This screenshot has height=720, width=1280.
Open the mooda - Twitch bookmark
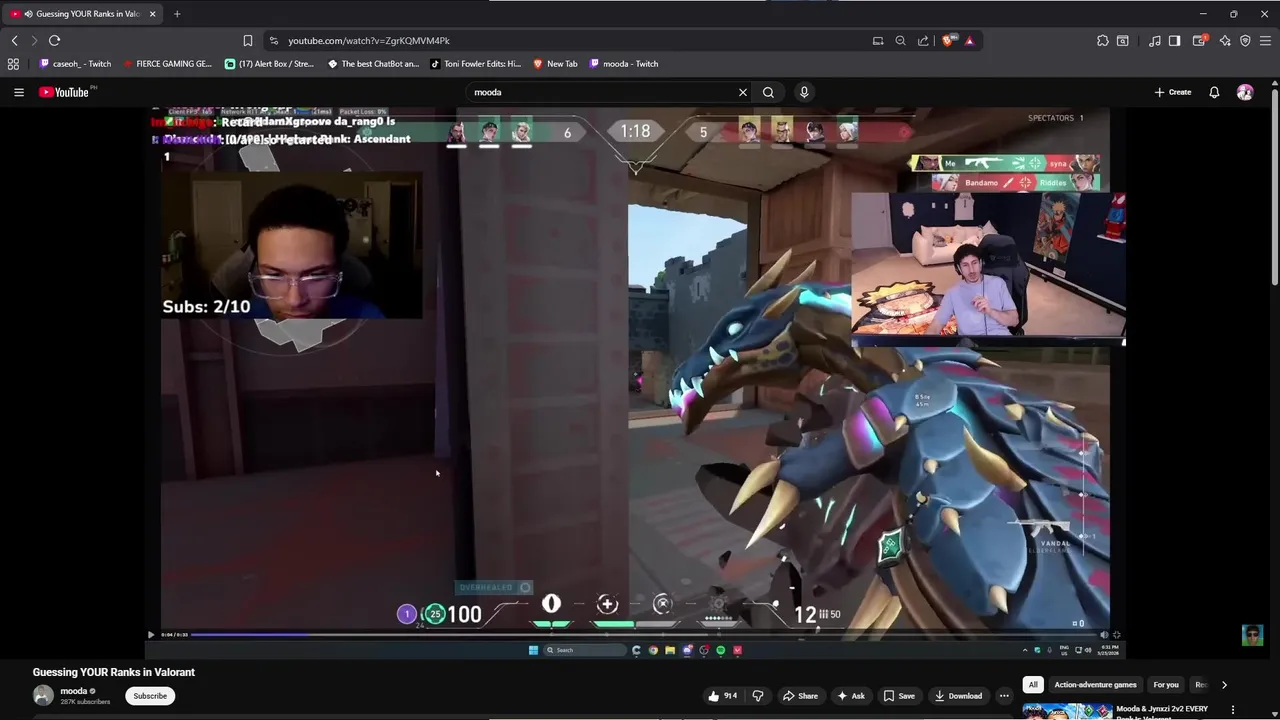point(624,64)
